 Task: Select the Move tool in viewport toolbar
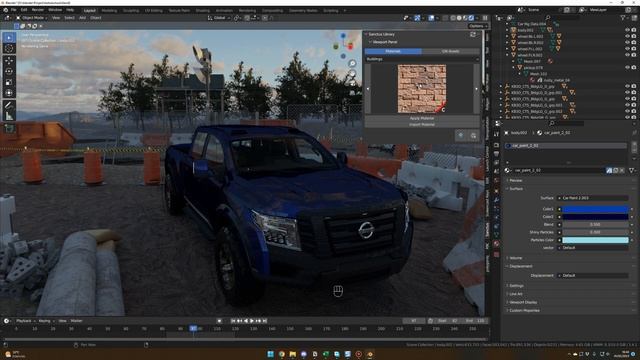coord(9,60)
